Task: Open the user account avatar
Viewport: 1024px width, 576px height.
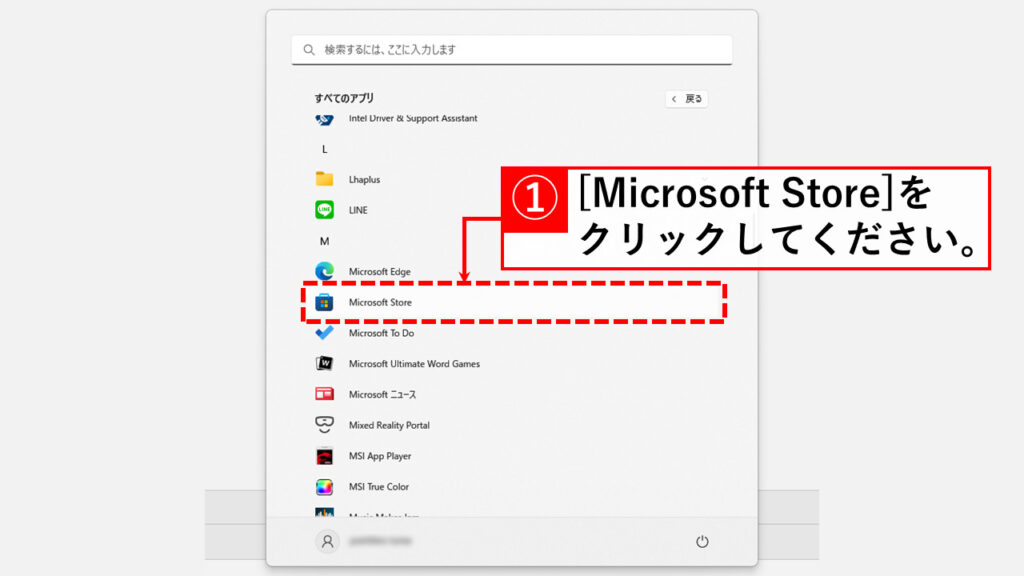Action: coord(326,541)
